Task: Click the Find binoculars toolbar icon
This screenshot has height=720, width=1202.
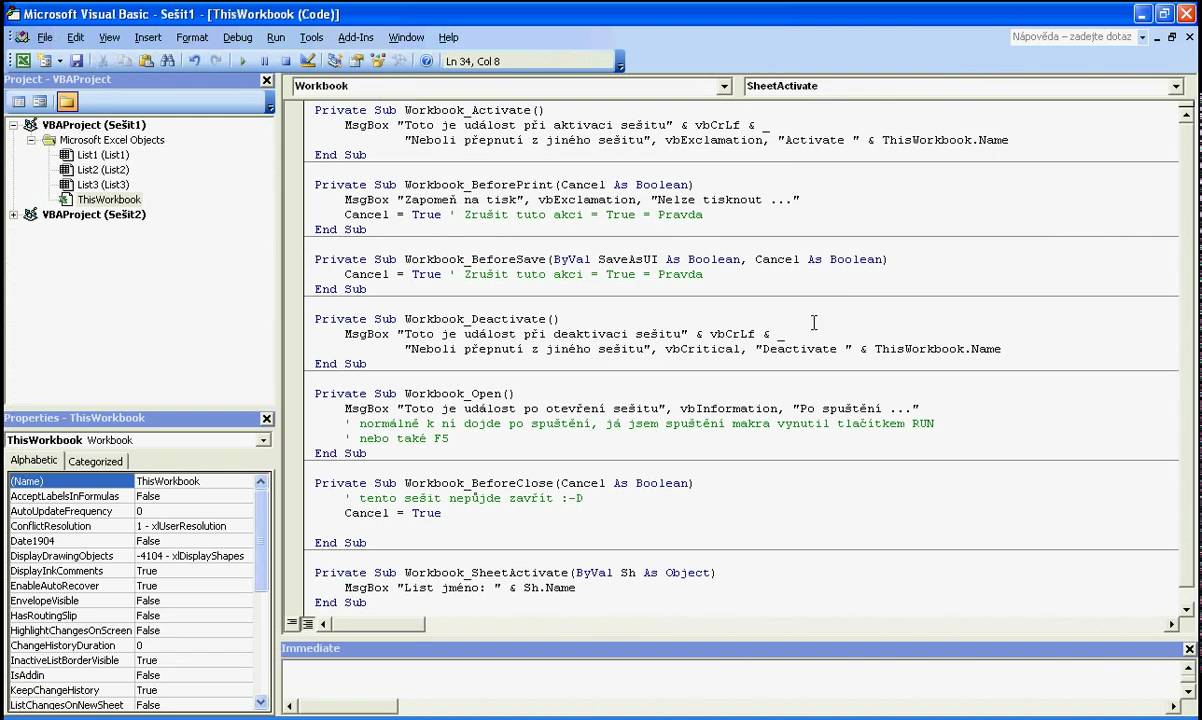Action: click(x=167, y=61)
